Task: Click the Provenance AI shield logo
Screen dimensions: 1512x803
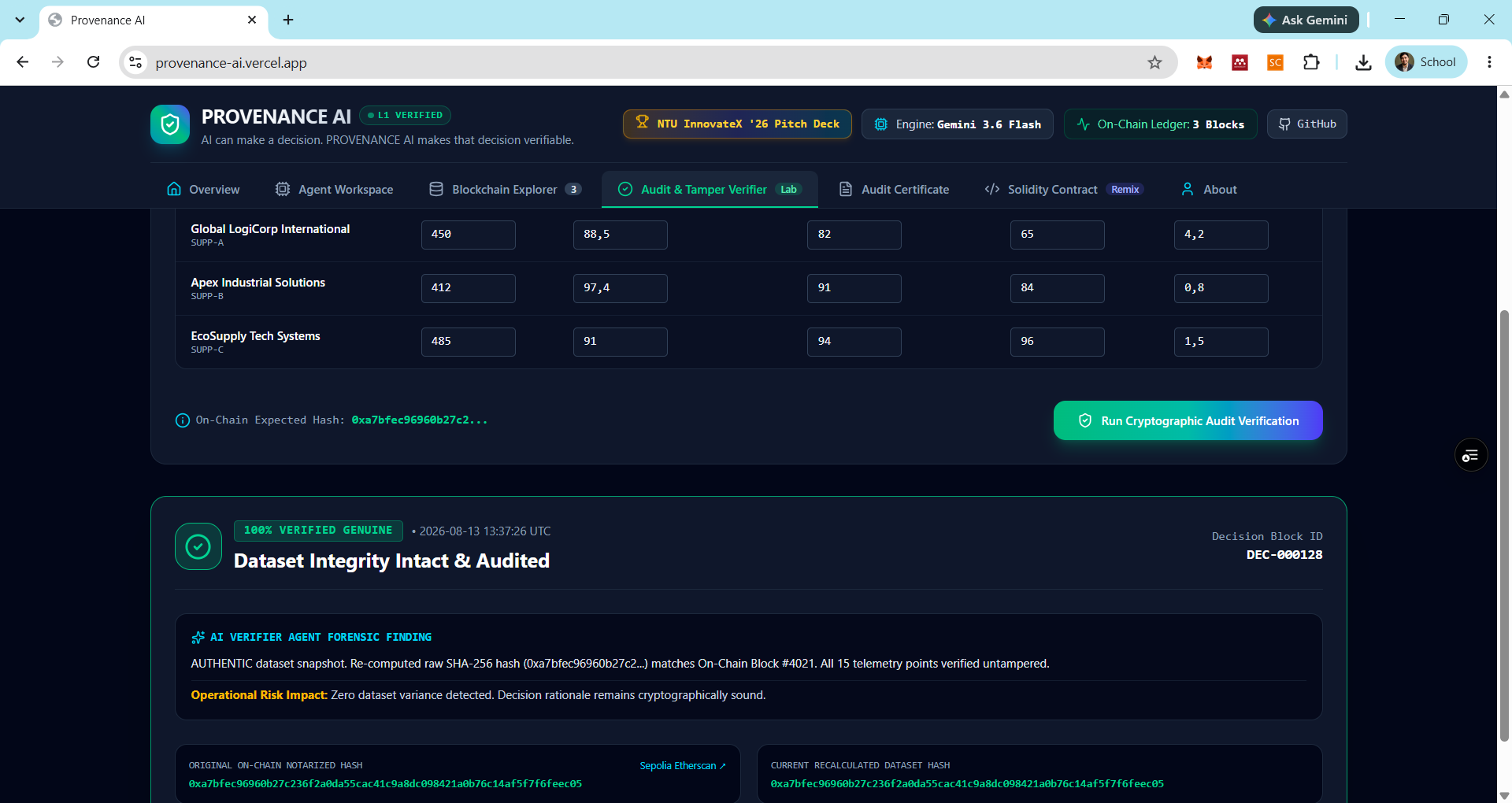Action: tap(170, 124)
